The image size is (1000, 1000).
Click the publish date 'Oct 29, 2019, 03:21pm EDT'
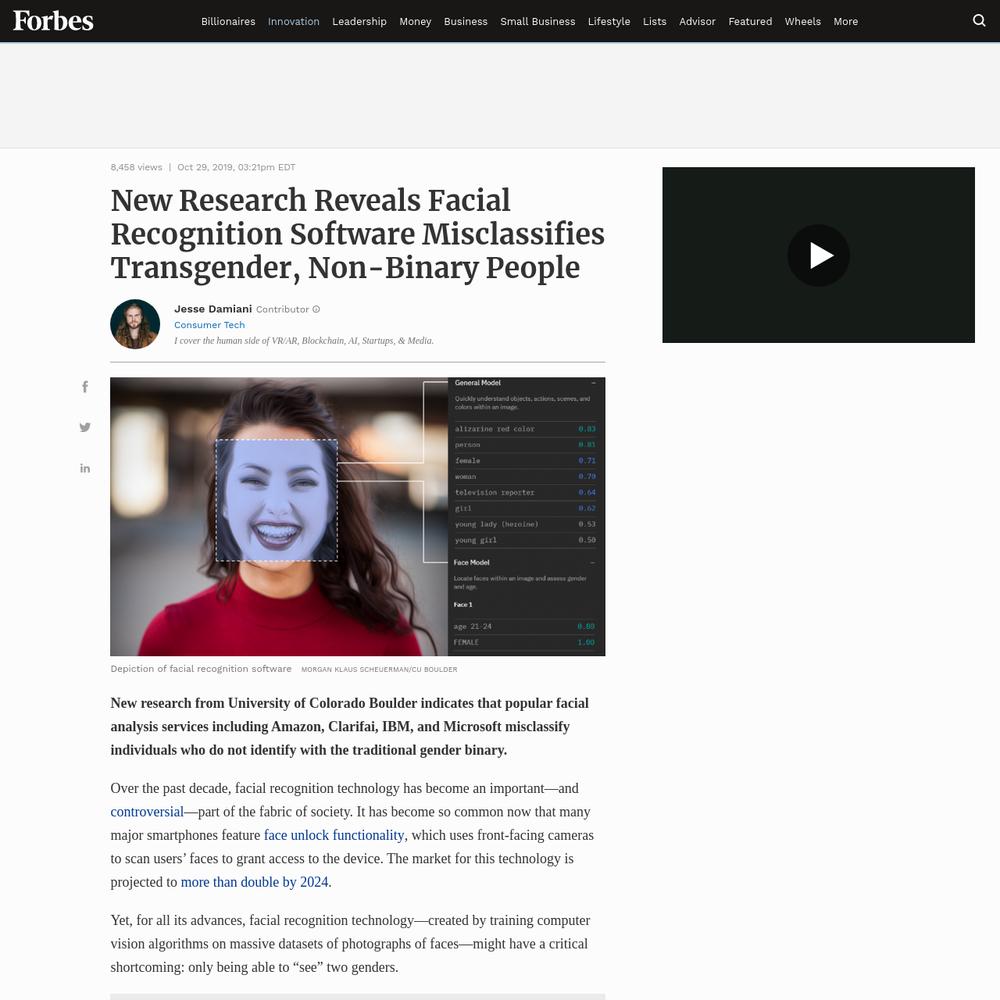236,167
